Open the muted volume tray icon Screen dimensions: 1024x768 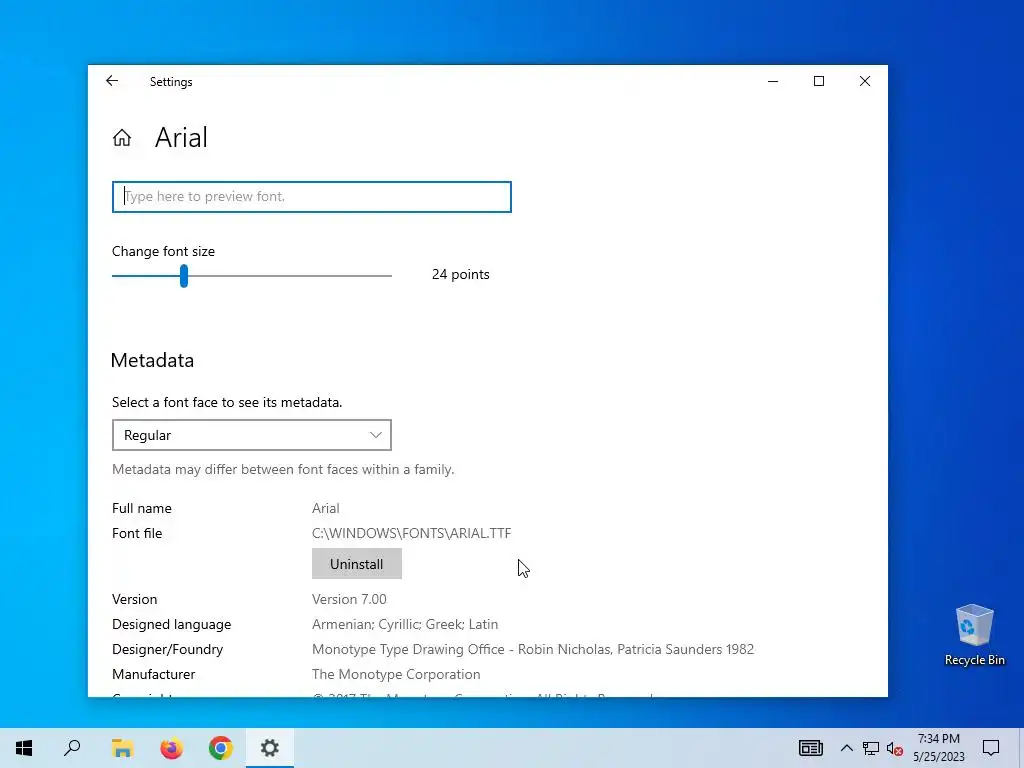tap(895, 748)
